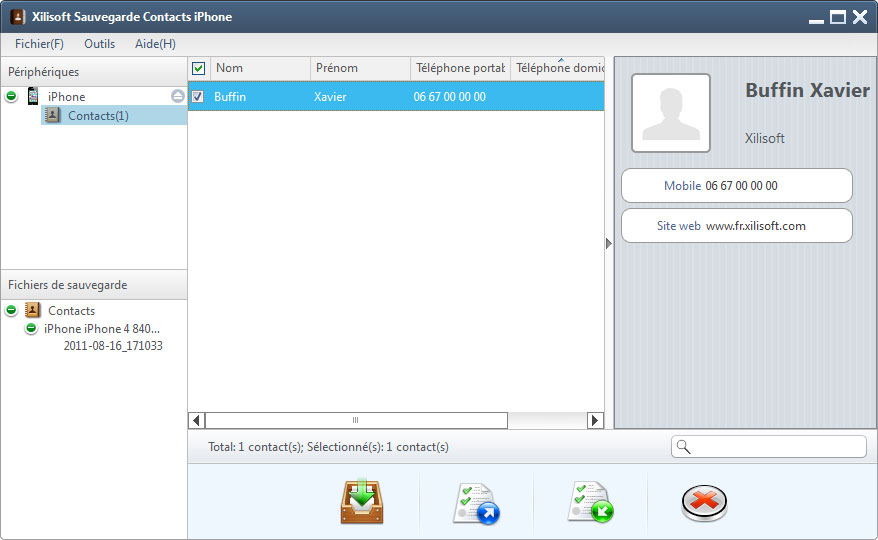Click the Xilisoft app icon in title bar
This screenshot has width=878, height=540.
click(x=17, y=17)
